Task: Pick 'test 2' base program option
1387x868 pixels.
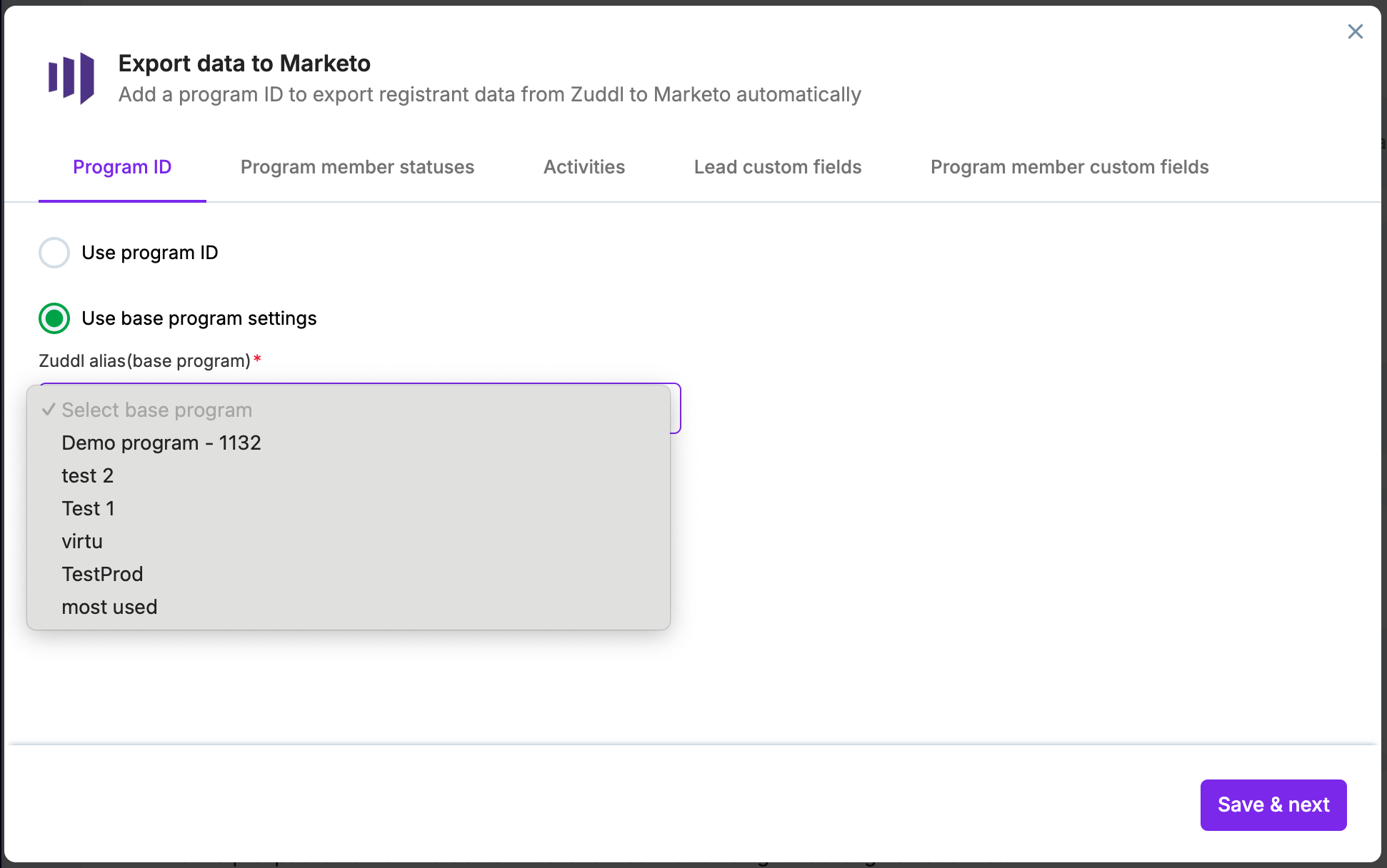Action: coord(88,475)
